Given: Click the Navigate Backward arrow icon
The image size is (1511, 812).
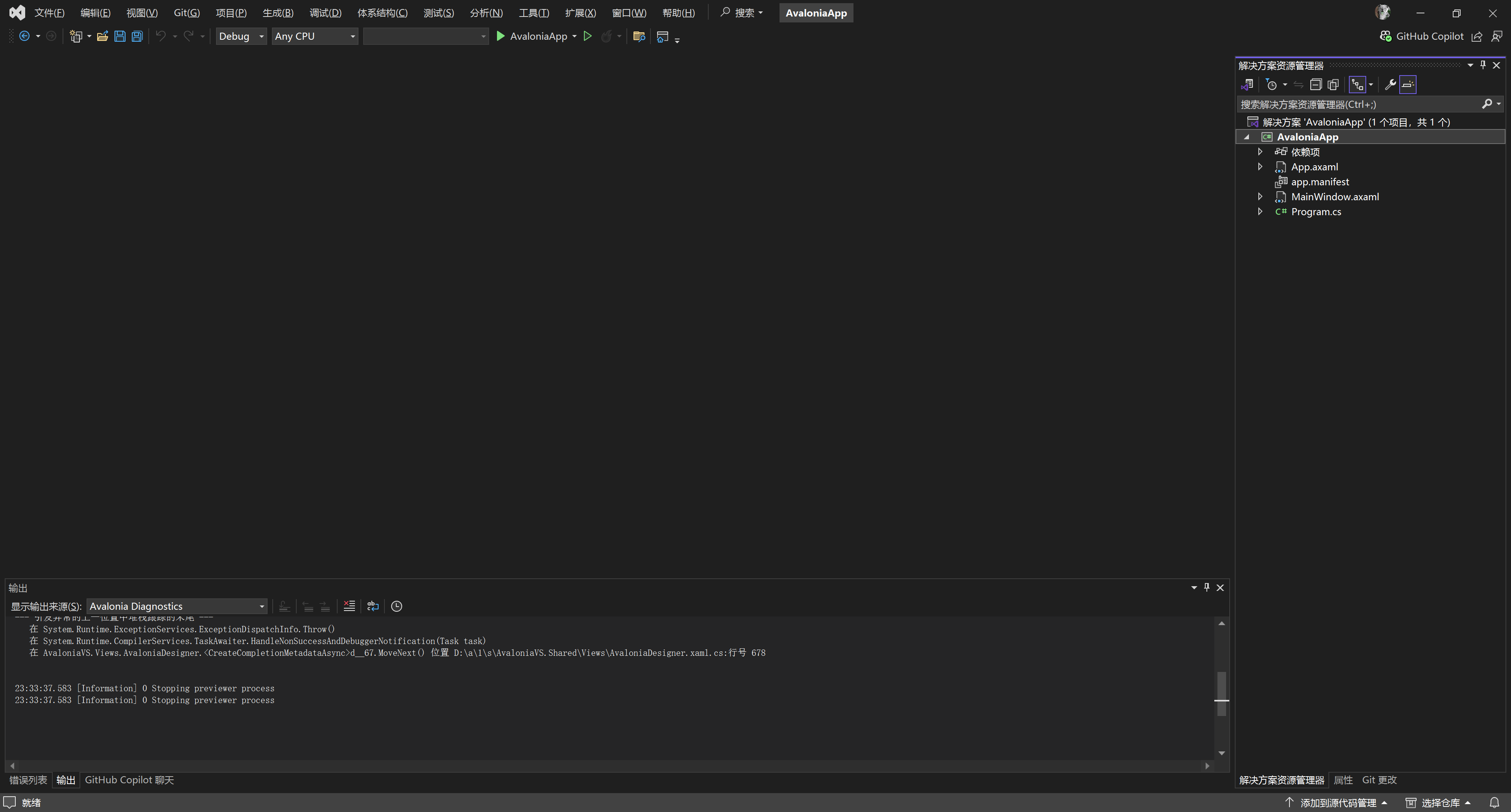Looking at the screenshot, I should (x=25, y=36).
